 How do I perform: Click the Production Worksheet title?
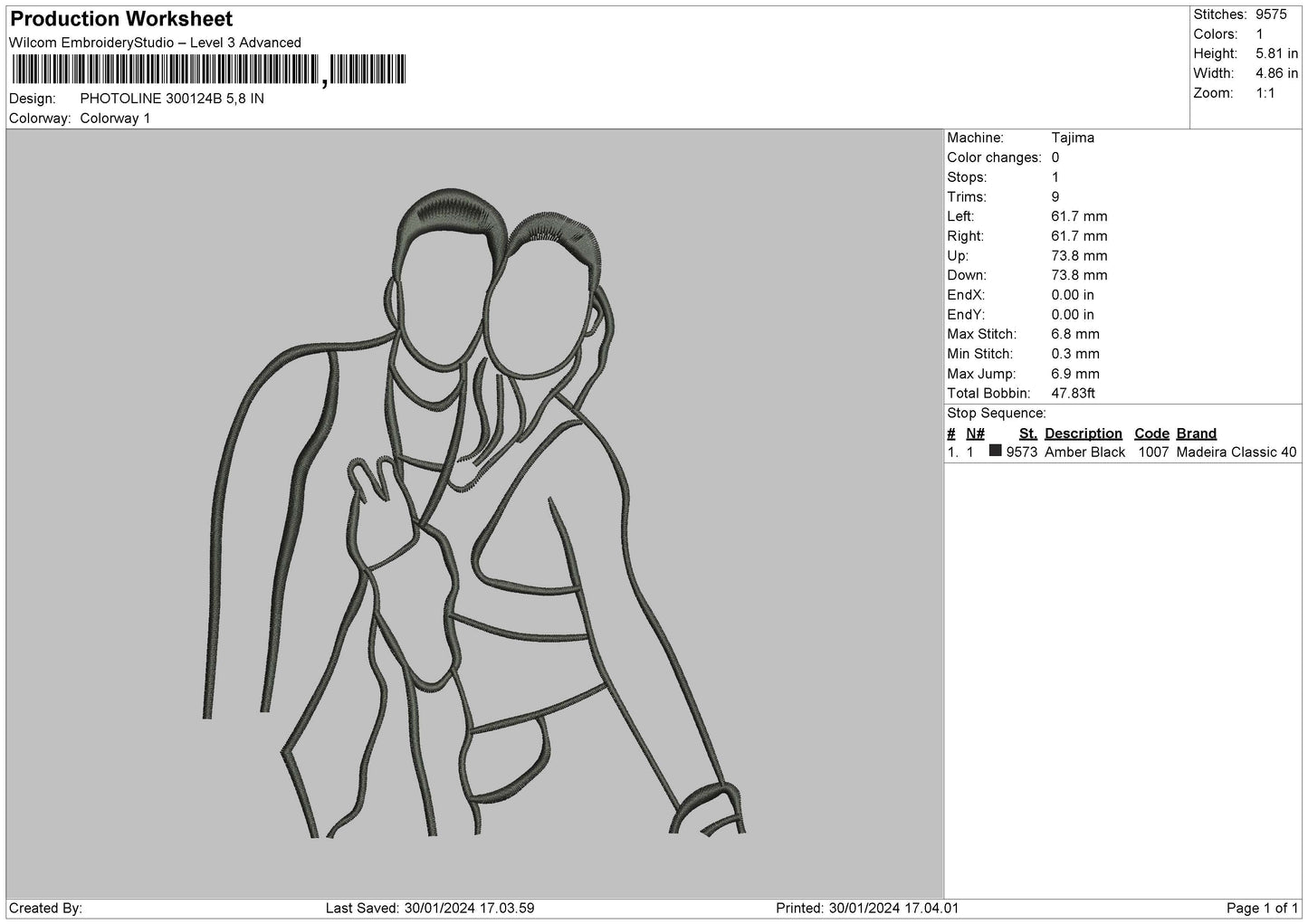coord(121,19)
